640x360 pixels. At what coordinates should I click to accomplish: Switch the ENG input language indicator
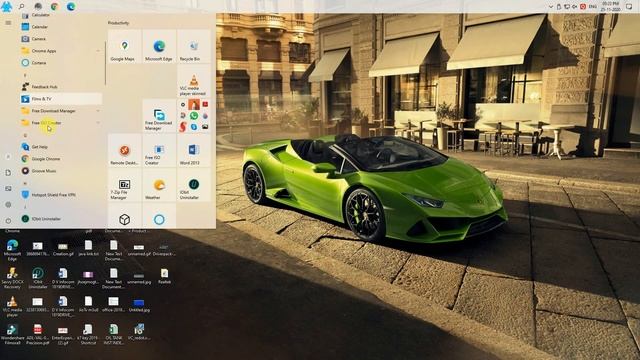coord(593,7)
